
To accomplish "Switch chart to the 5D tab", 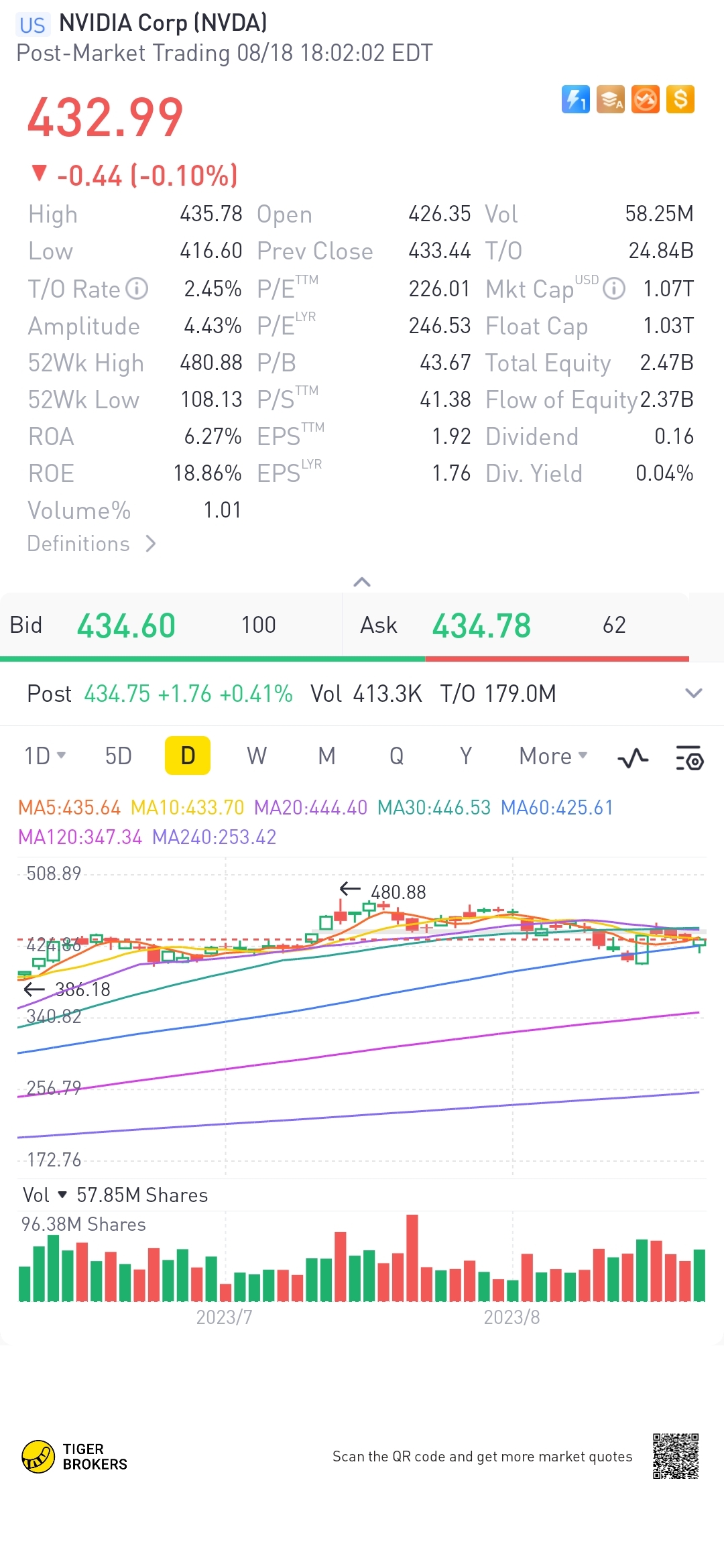I will (119, 756).
